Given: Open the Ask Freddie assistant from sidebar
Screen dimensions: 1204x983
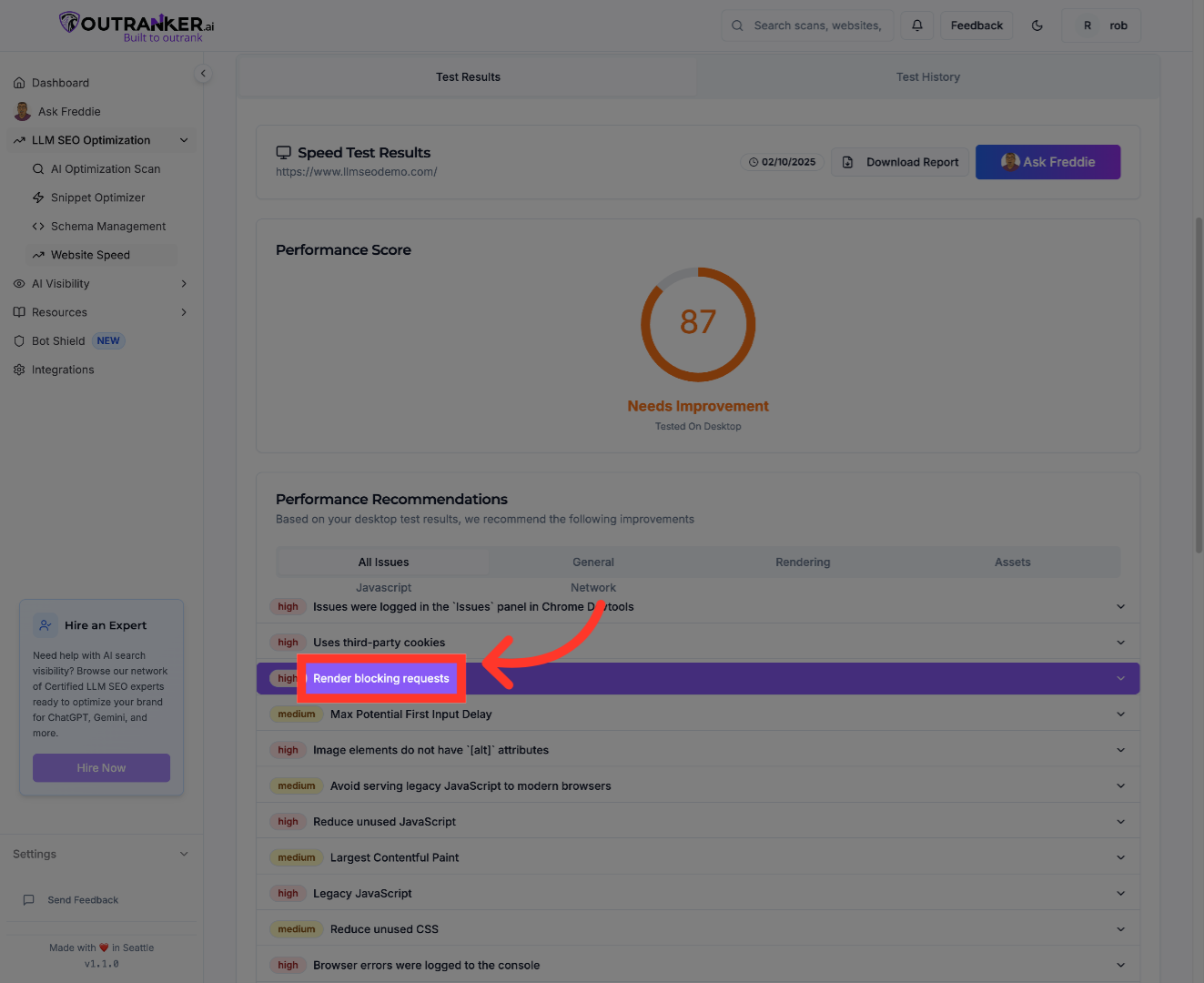Looking at the screenshot, I should 67,111.
